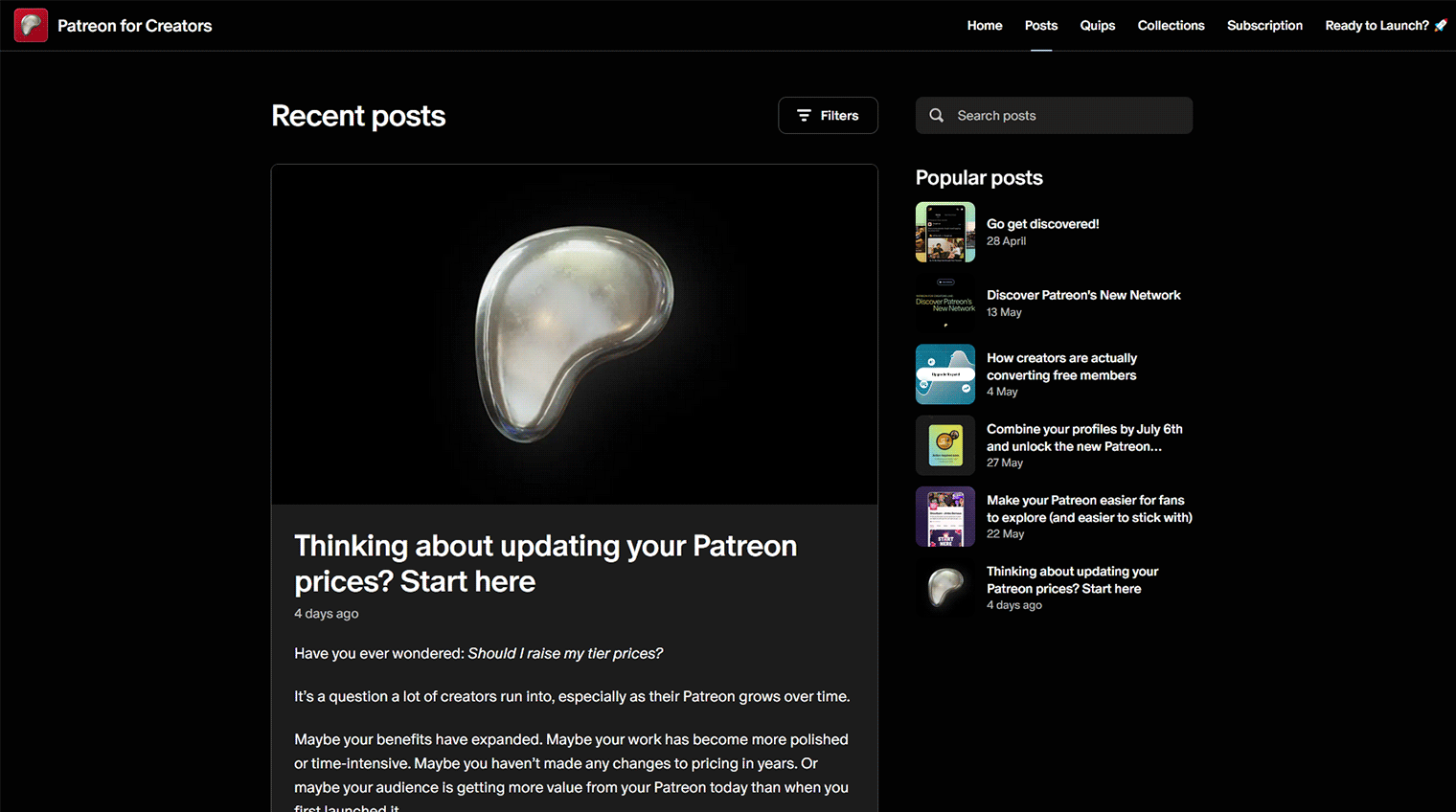
Task: Open 'Combine your profiles by July 6th' post
Action: tap(1084, 438)
